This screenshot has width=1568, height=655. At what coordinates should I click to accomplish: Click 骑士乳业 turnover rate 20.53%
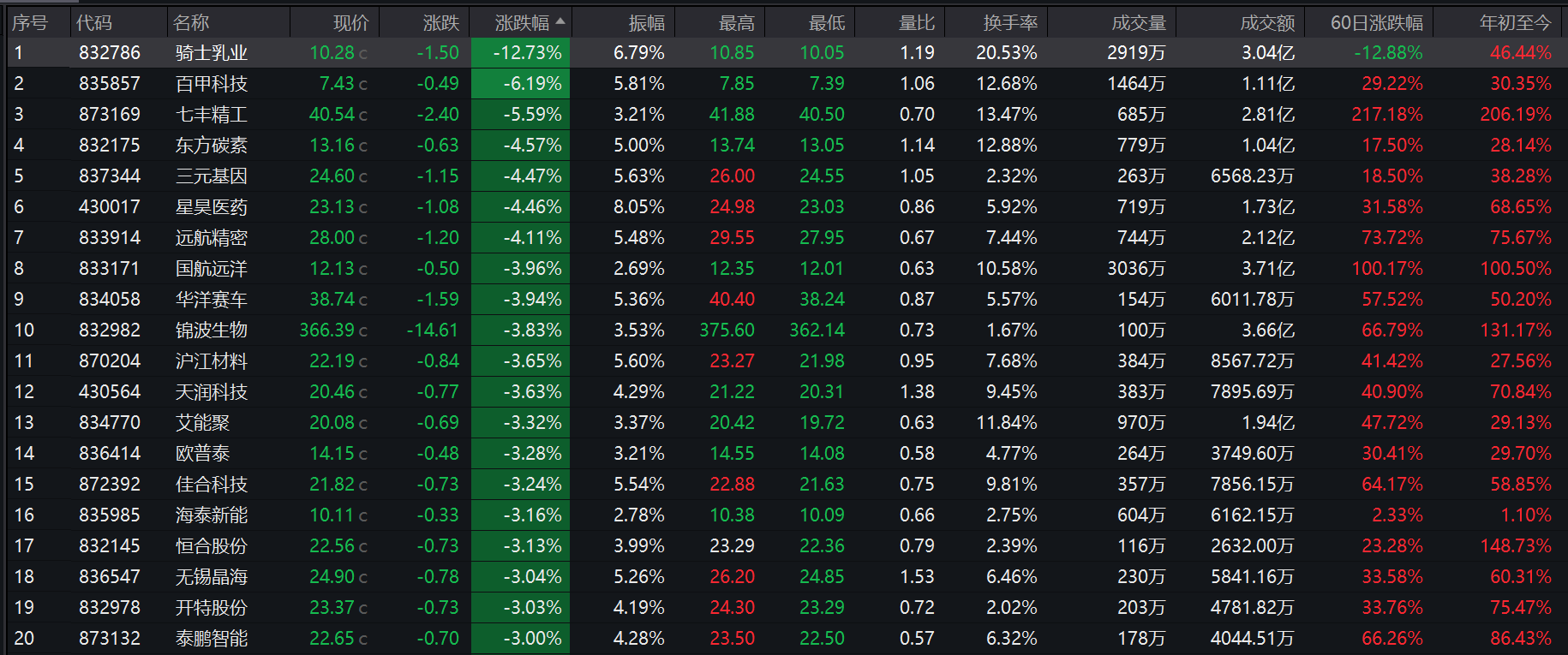[1007, 53]
